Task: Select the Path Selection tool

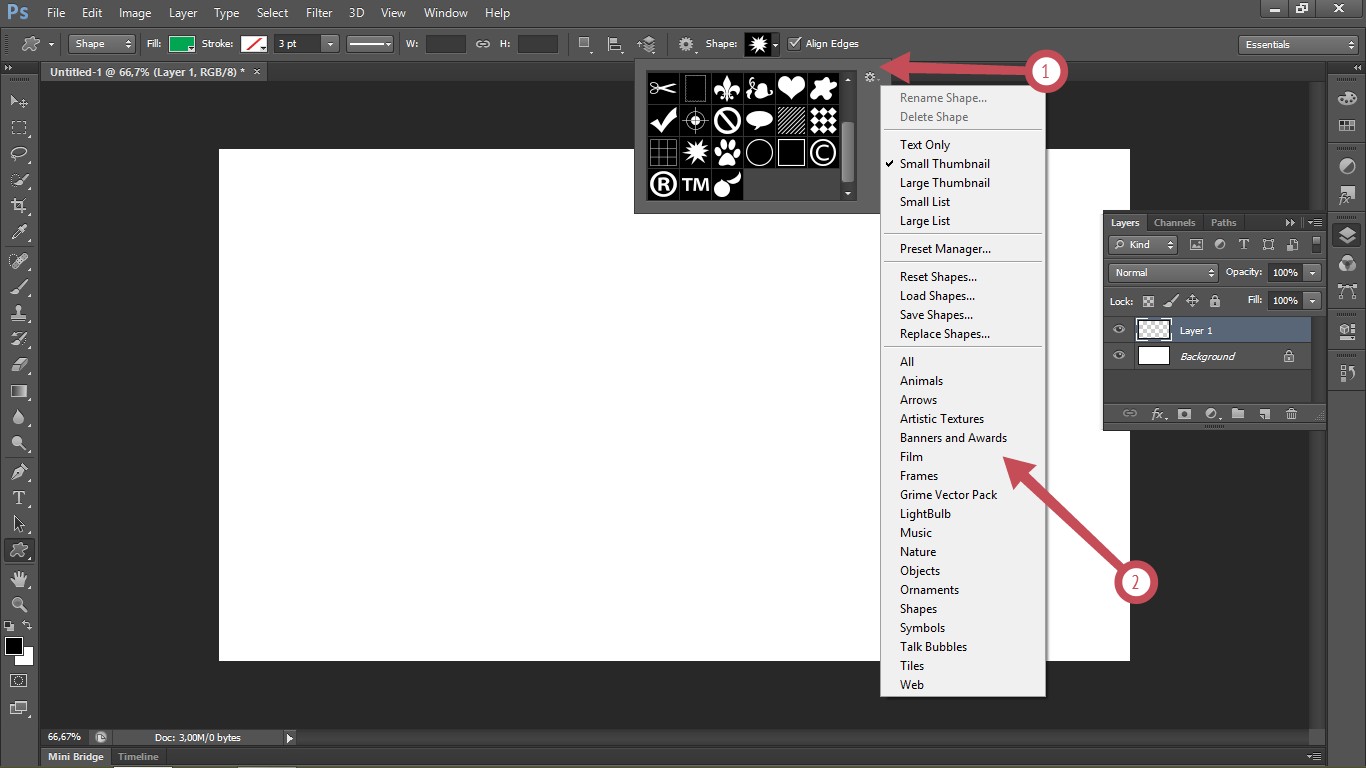Action: 19,524
